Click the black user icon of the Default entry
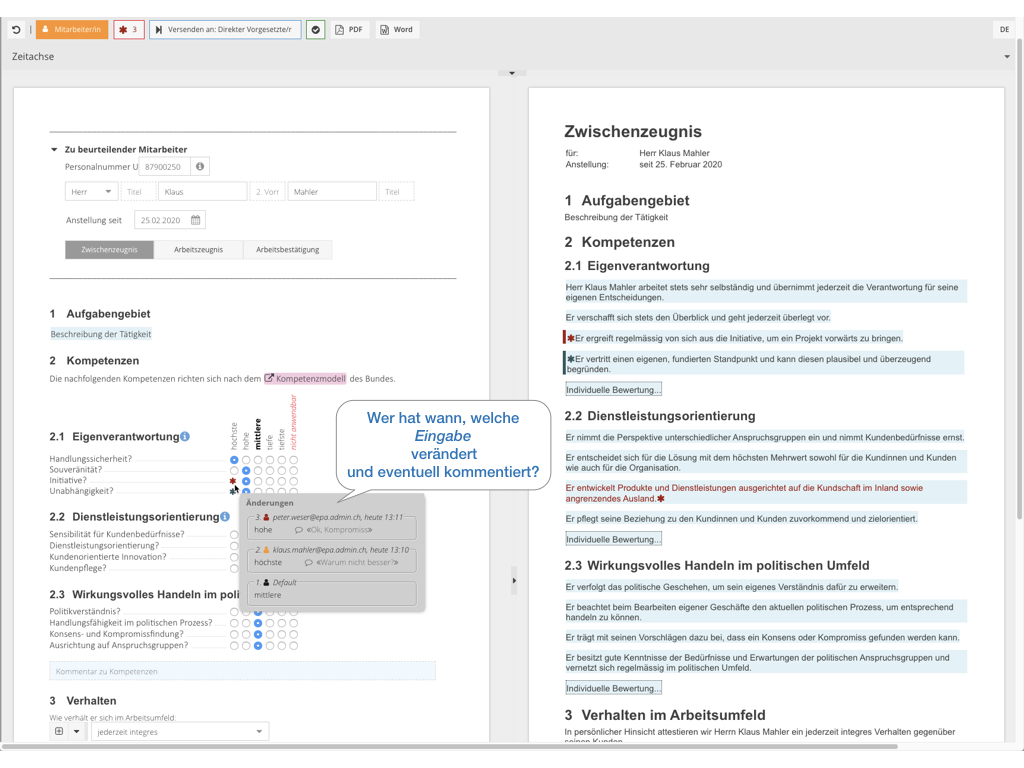The image size is (1024, 768). (x=266, y=583)
